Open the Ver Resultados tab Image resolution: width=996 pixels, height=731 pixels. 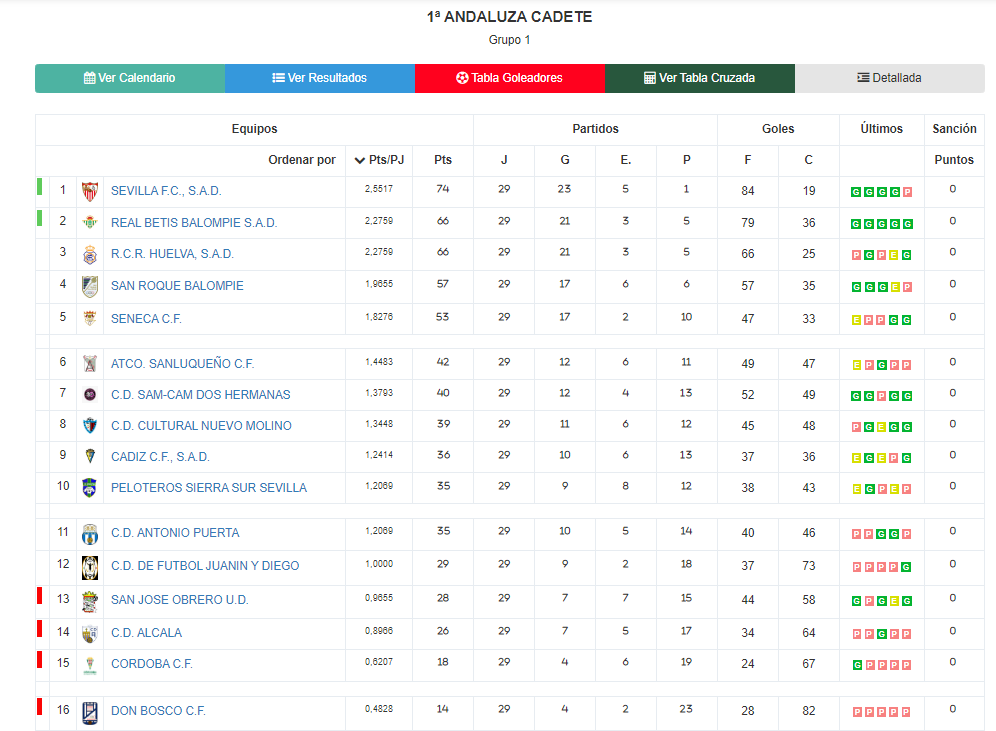320,78
